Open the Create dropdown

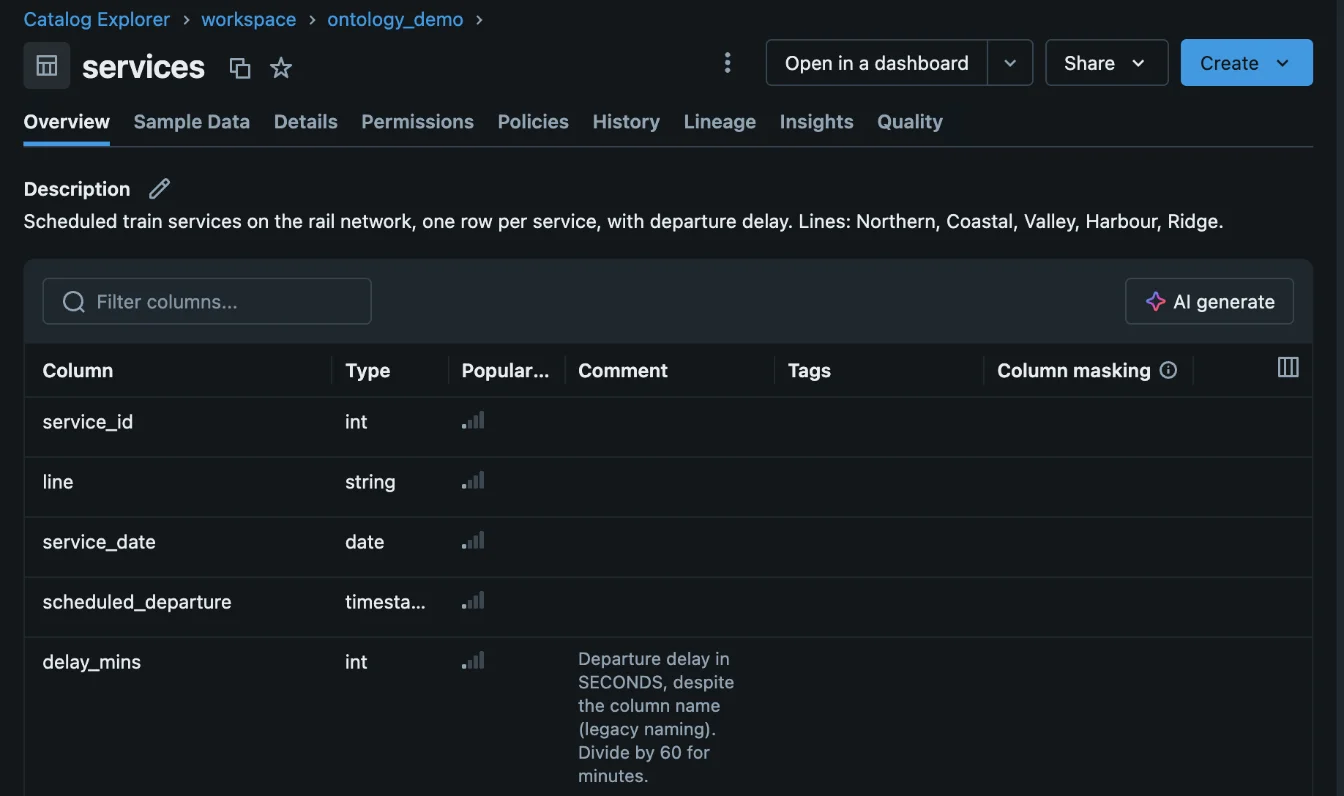click(x=1246, y=63)
